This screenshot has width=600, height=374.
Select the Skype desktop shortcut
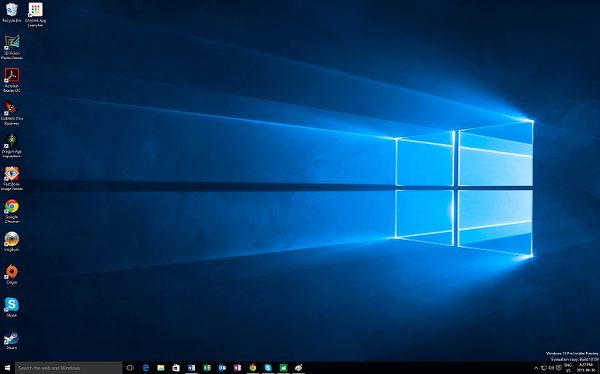12,307
